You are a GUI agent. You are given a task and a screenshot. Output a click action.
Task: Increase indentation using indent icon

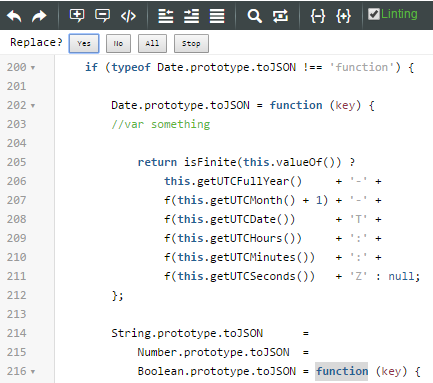[x=191, y=16]
